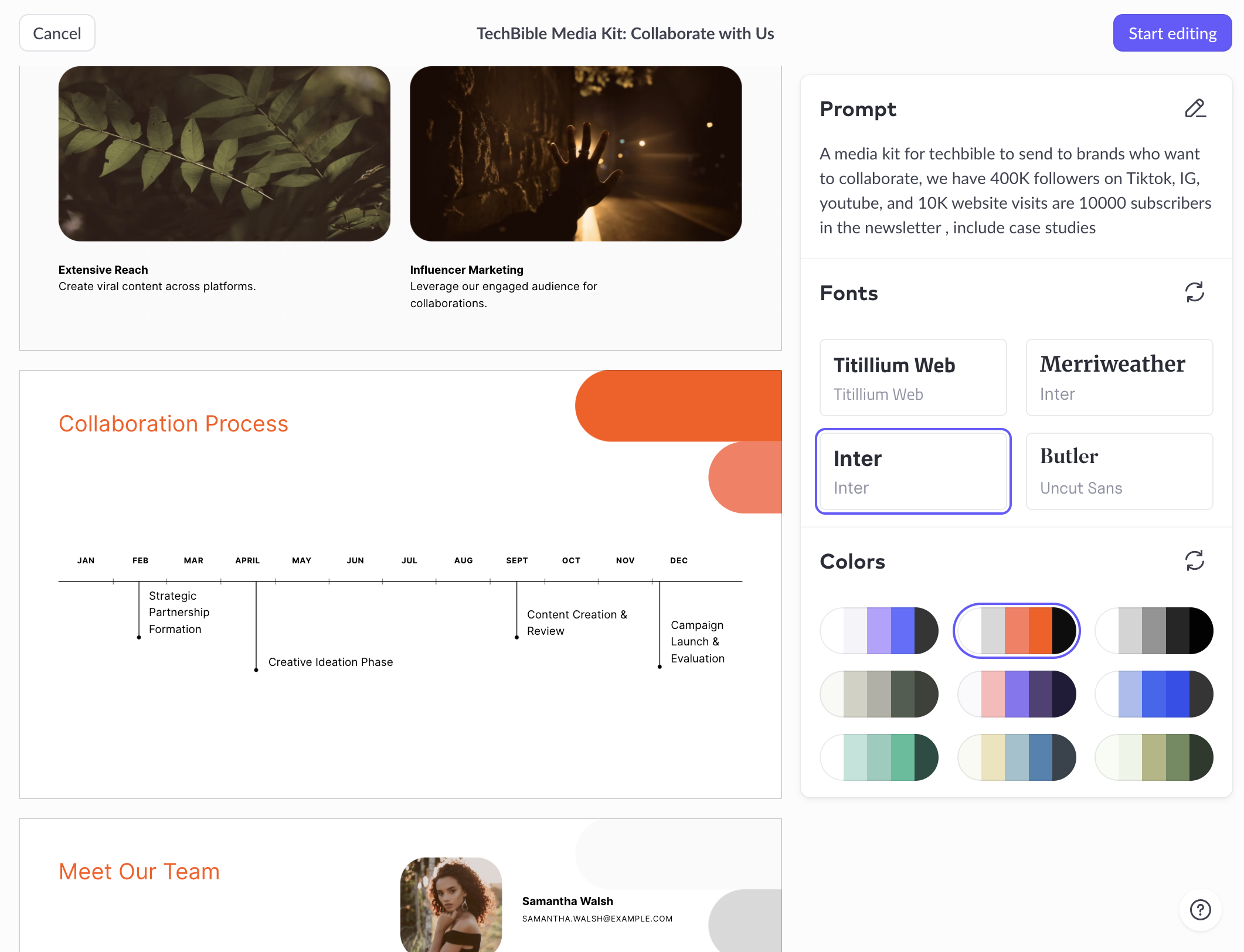Pick the mint and teal color palette
Screen dimensions: 1244x952
click(879, 757)
